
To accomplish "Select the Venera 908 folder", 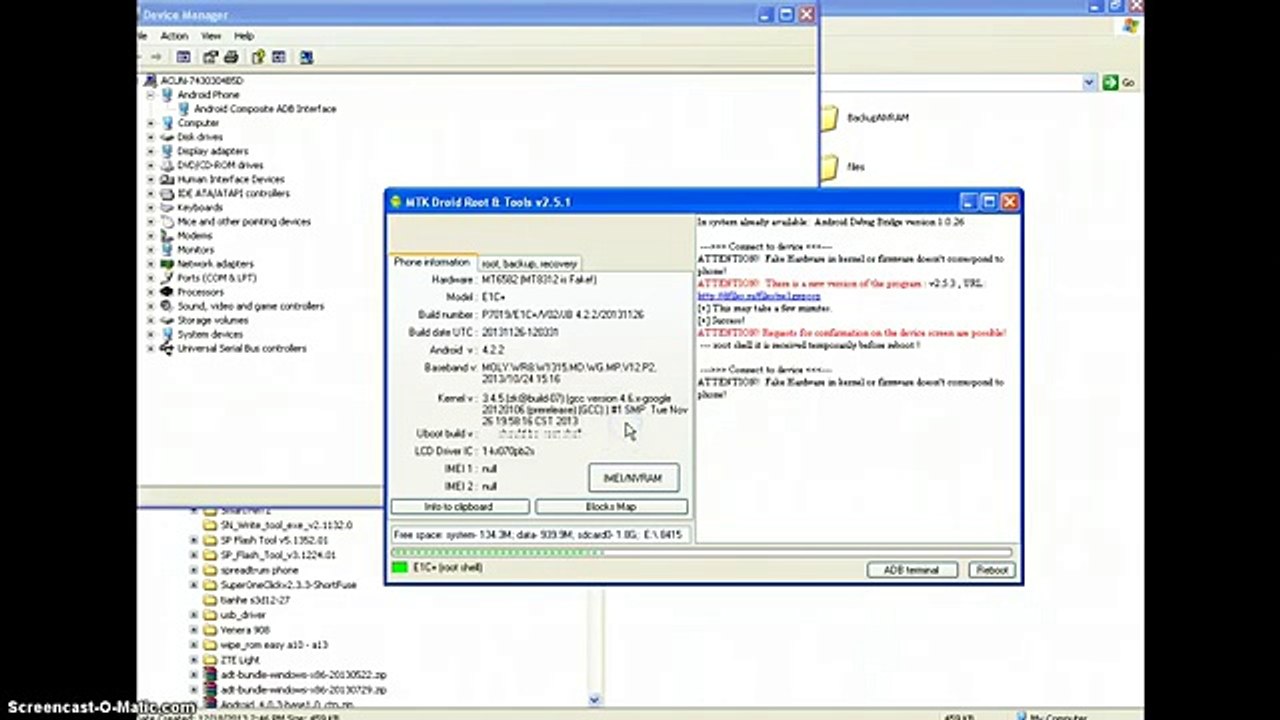I will (245, 630).
